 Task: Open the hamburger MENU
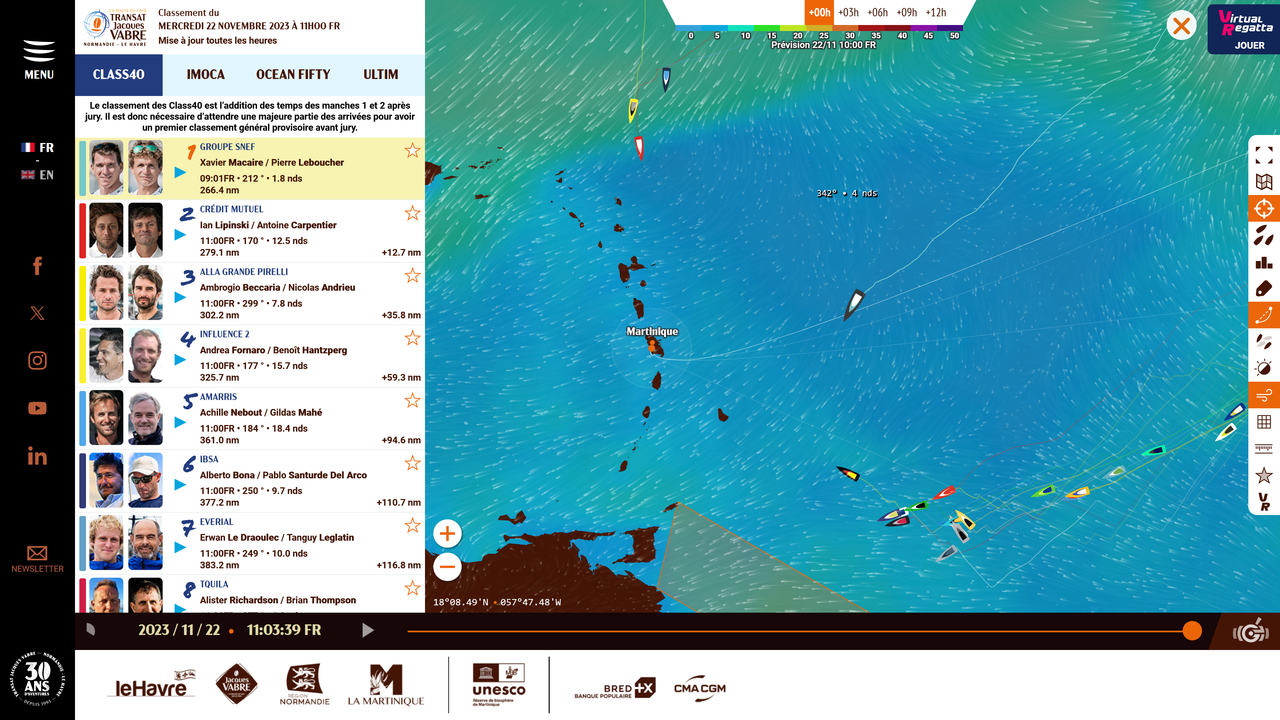38,60
